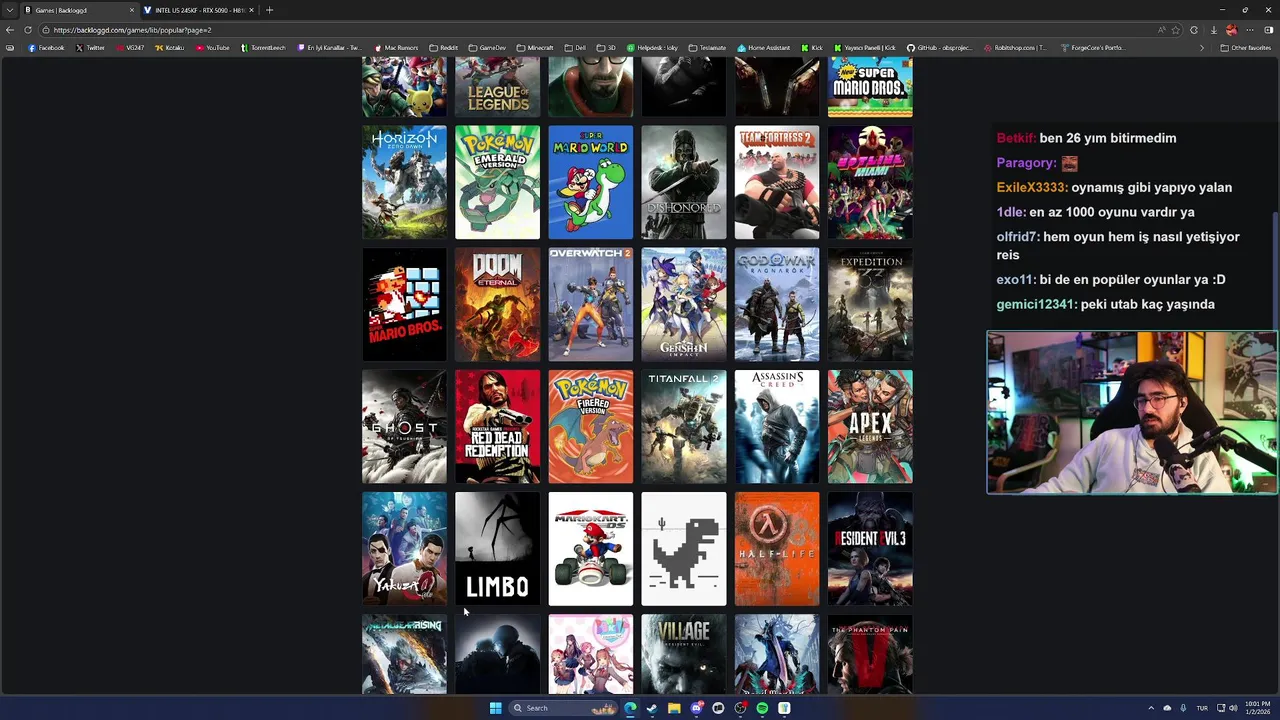This screenshot has width=1280, height=720.
Task: Select the Pokémon FireRed Version cover
Action: (590, 427)
